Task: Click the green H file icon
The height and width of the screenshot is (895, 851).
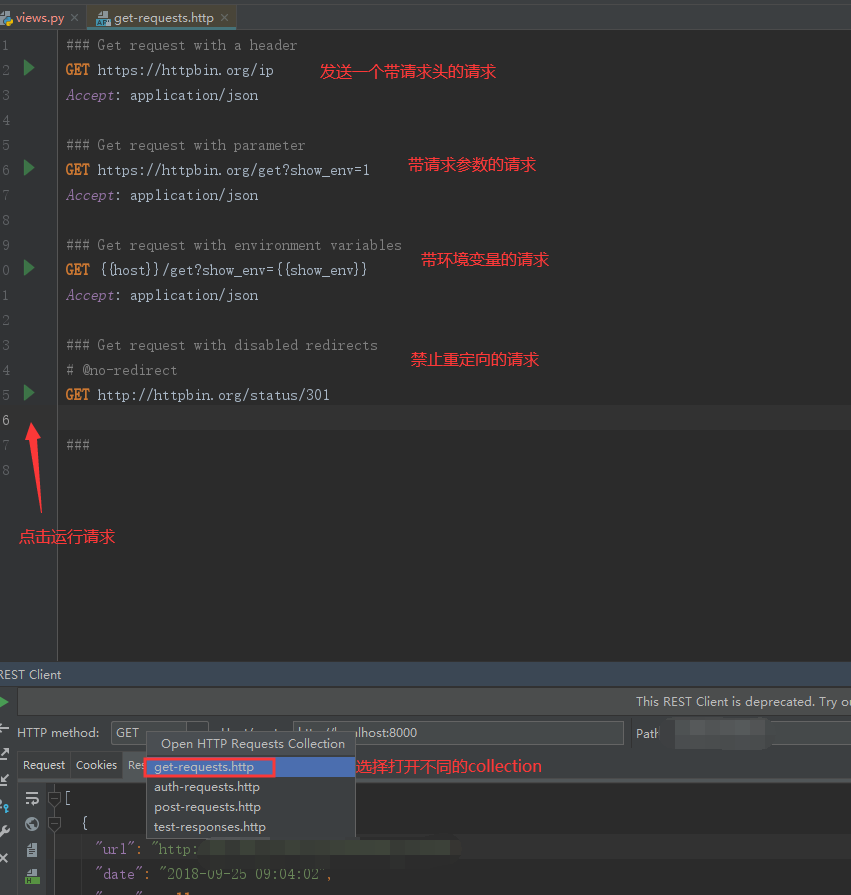Action: point(33,876)
